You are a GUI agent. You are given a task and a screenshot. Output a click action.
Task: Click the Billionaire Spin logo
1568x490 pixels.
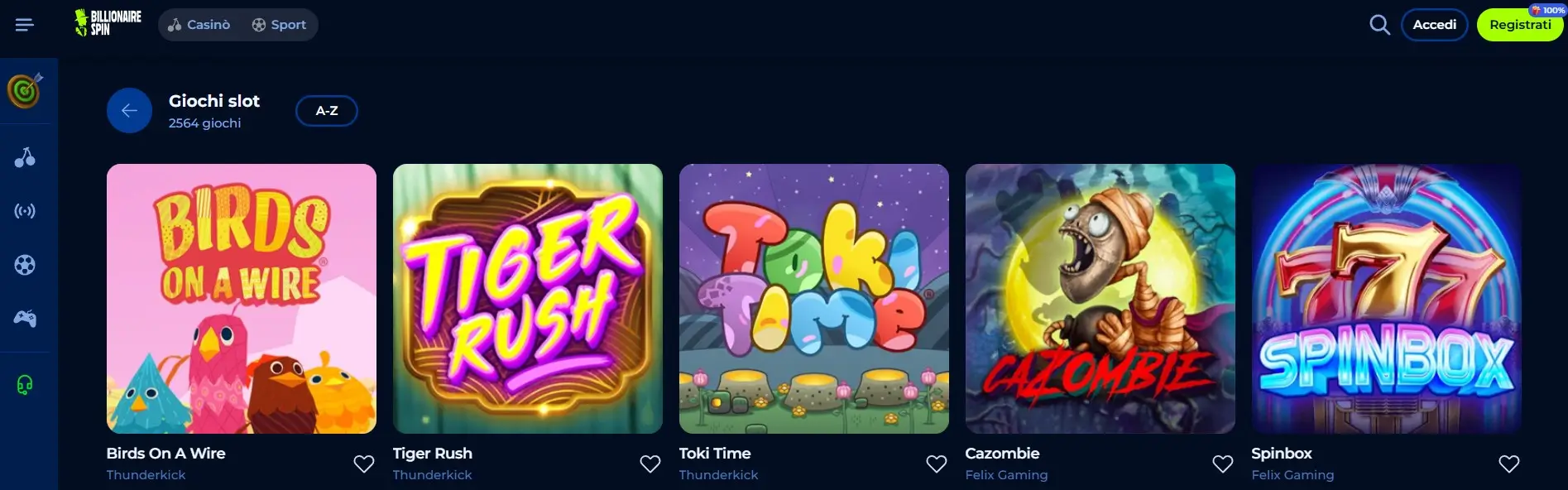108,23
